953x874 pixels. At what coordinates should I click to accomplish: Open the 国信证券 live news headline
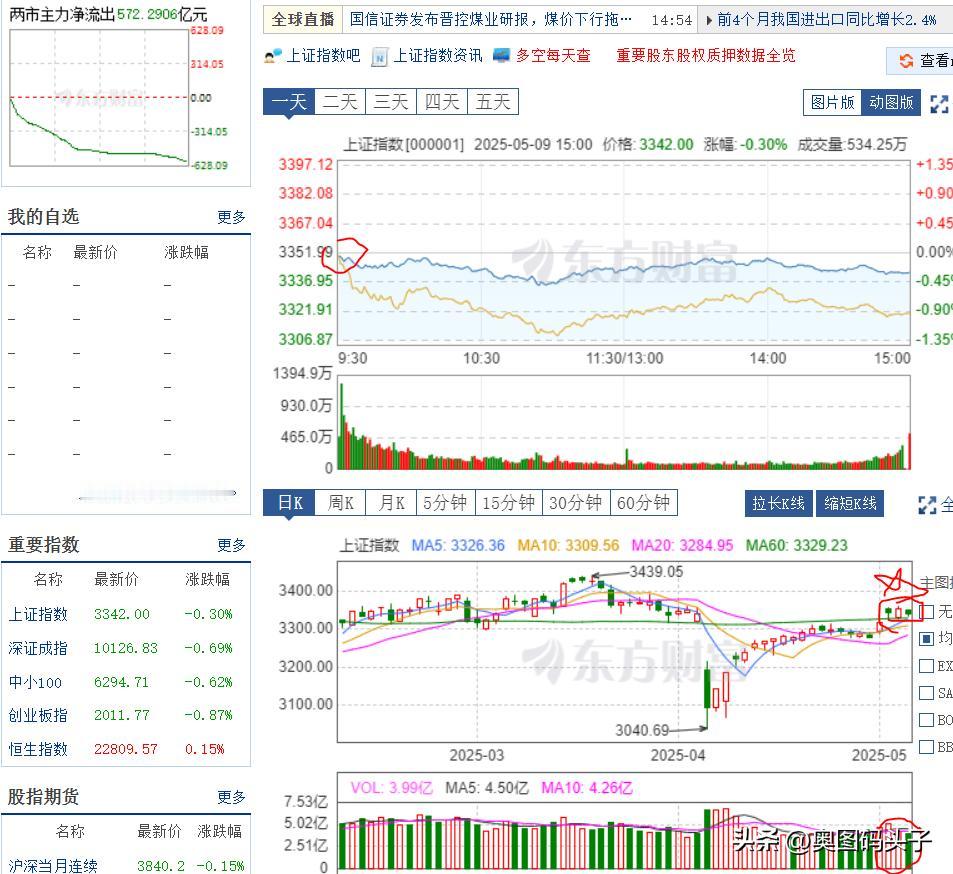click(490, 20)
